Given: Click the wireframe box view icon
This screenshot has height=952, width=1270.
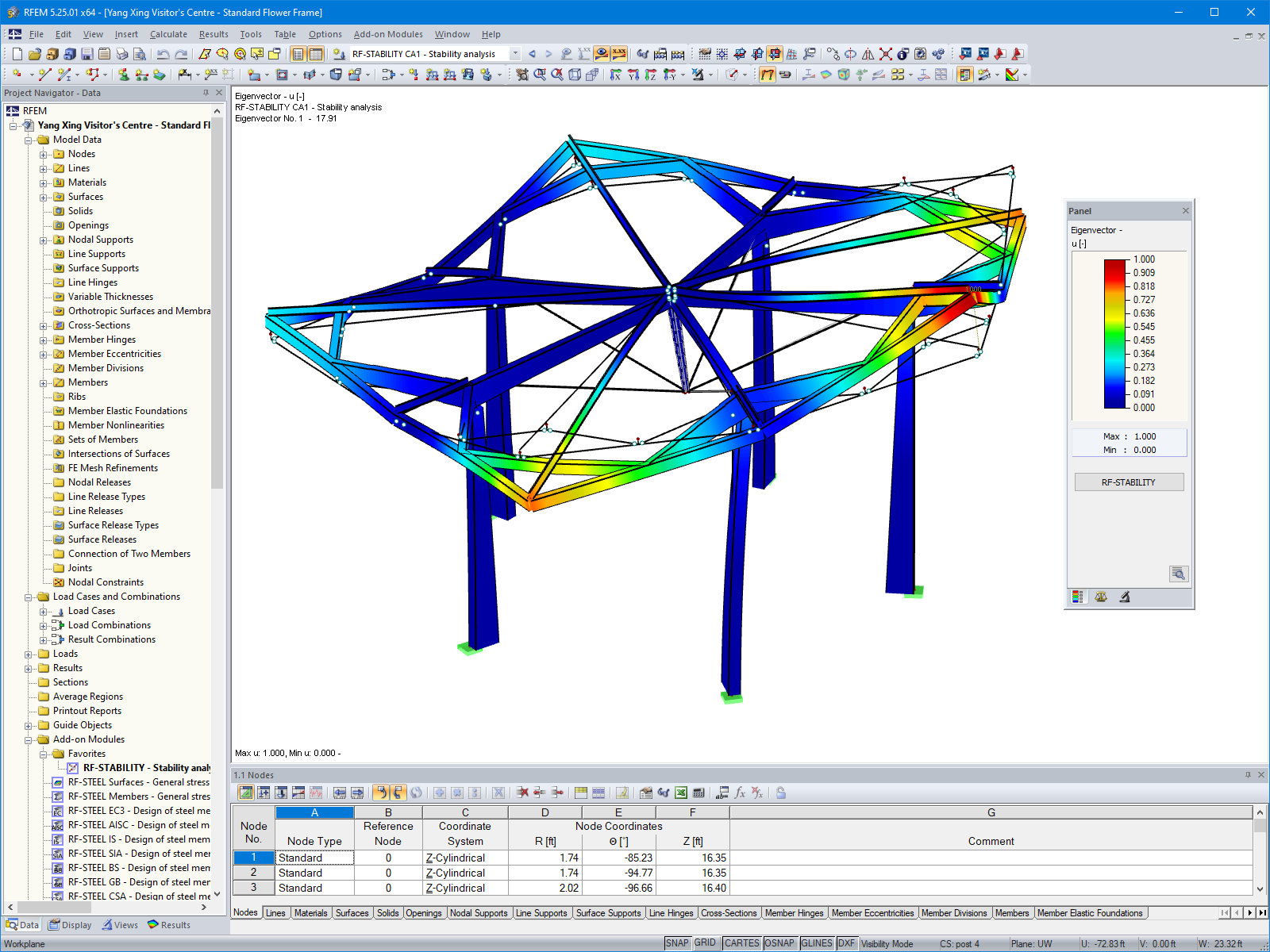Looking at the screenshot, I should 575,75.
